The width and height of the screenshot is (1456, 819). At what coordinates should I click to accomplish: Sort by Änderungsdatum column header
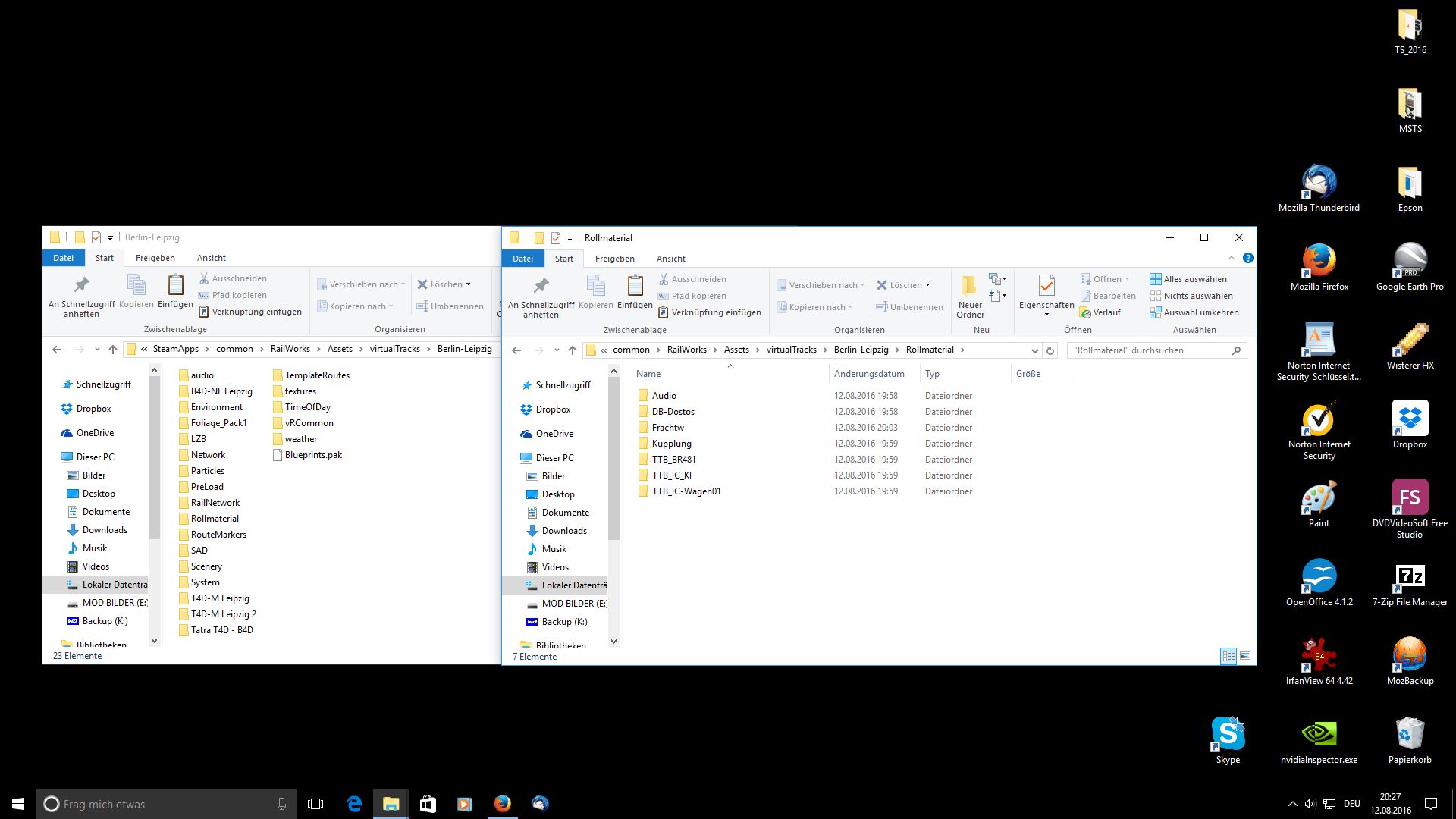tap(869, 374)
